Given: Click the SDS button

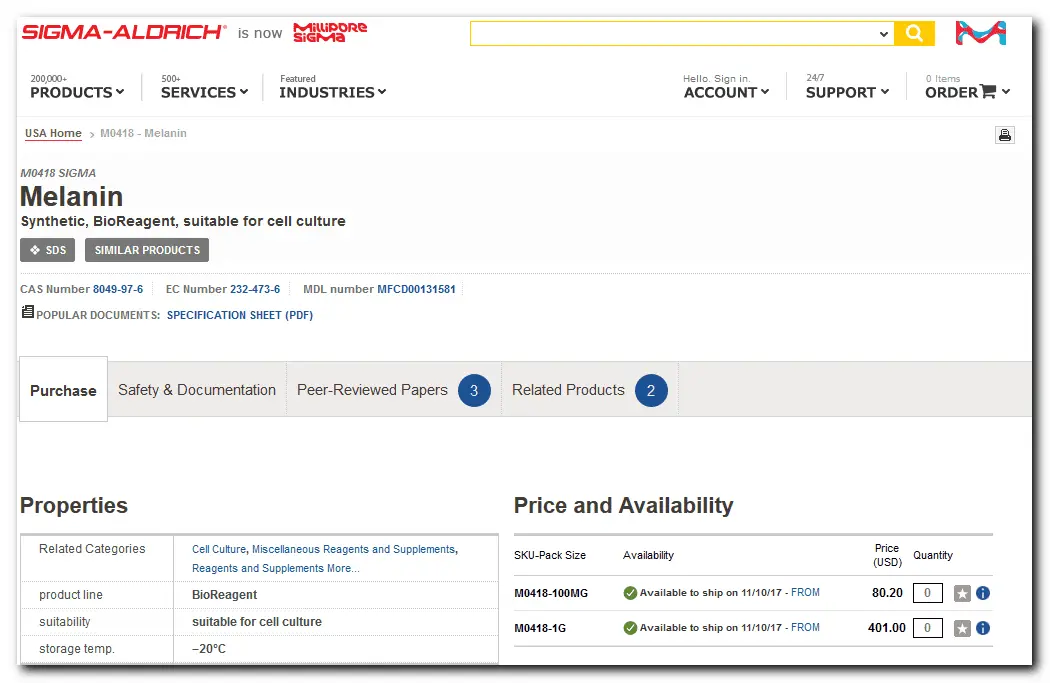Looking at the screenshot, I should tap(47, 250).
